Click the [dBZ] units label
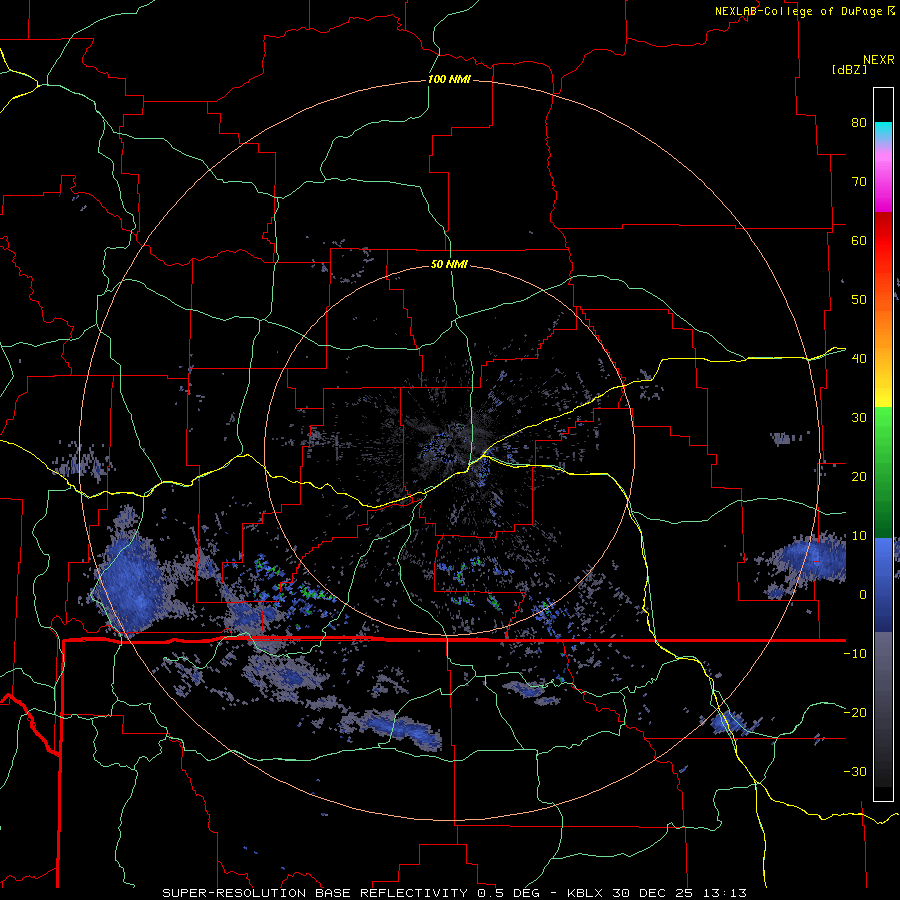900x900 pixels. [849, 69]
